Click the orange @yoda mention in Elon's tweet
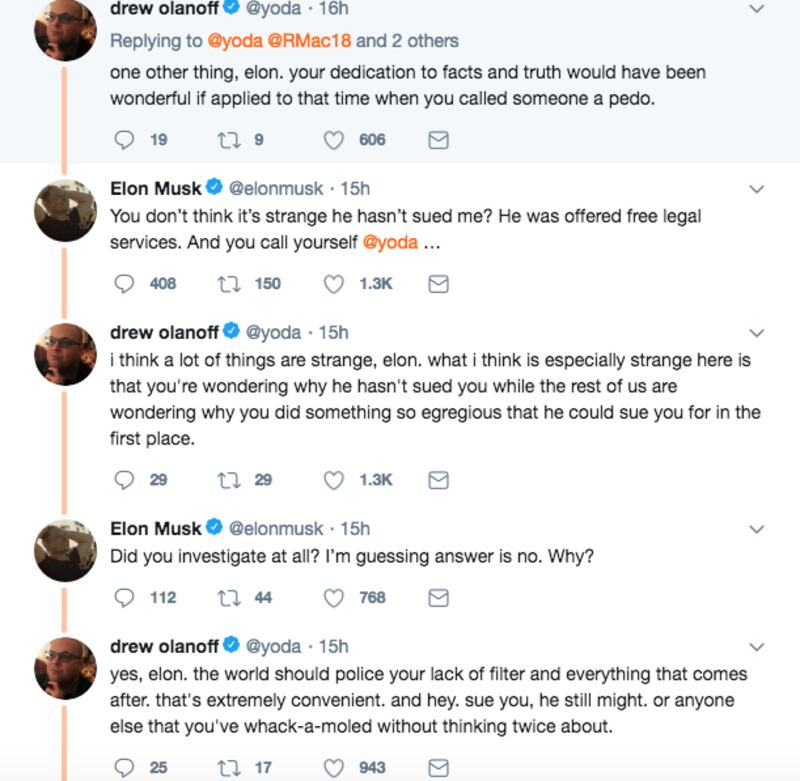Viewport: 800px width, 781px height. pyautogui.click(x=389, y=243)
